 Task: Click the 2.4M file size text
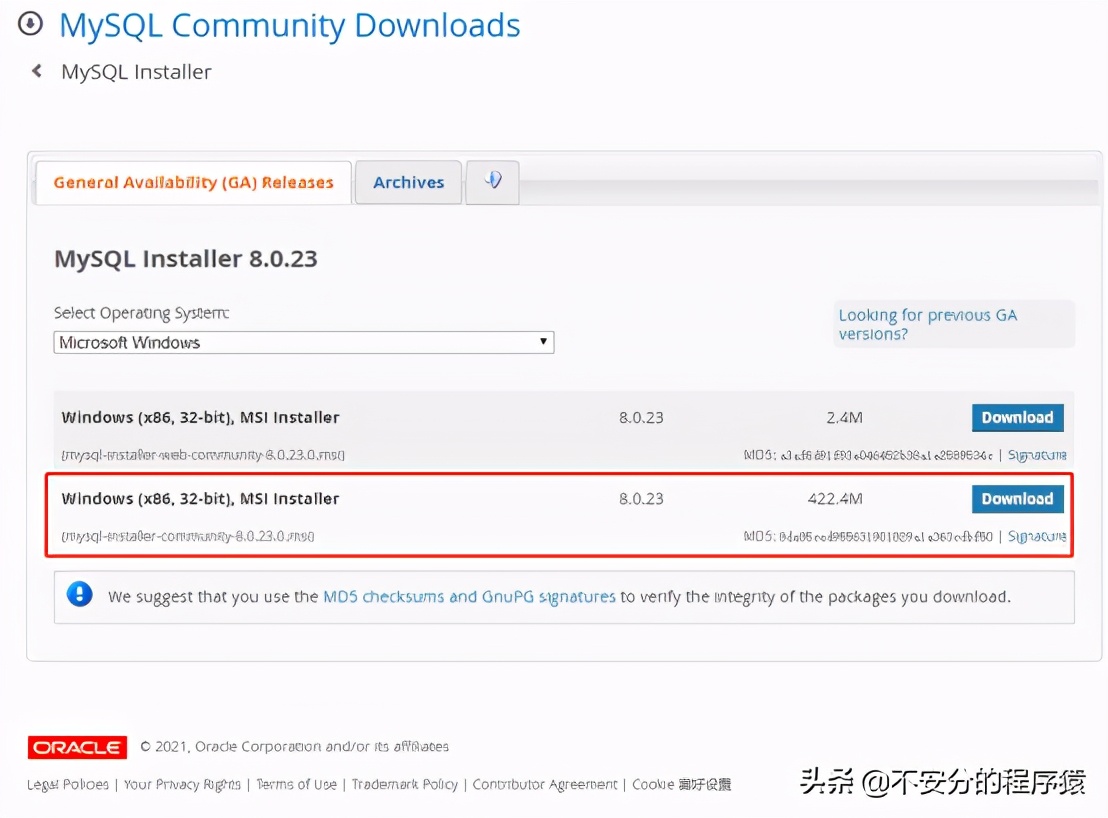pos(844,417)
